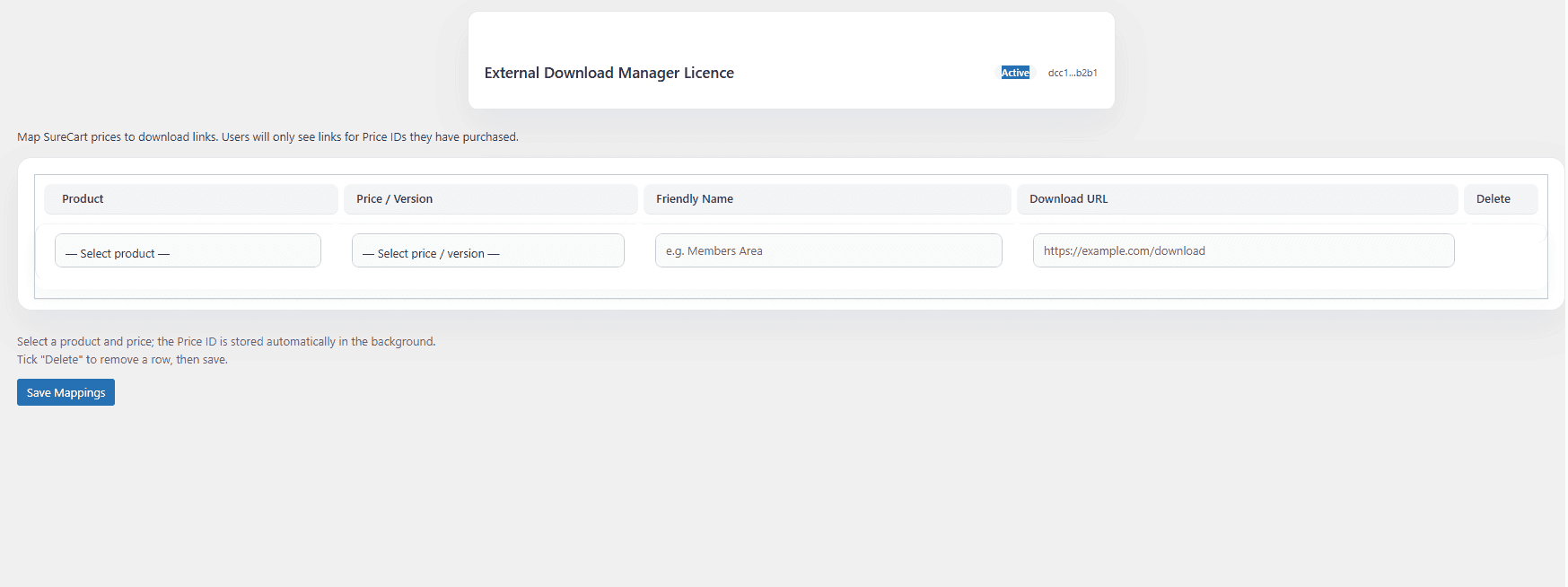Click the Save Mappings button
1568x587 pixels.
point(66,392)
